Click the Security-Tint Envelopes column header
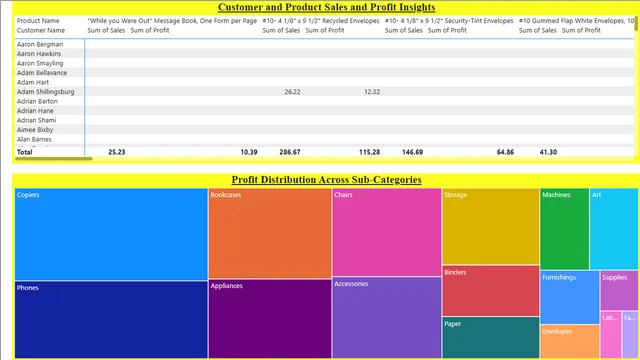The height and width of the screenshot is (360, 640). click(449, 20)
